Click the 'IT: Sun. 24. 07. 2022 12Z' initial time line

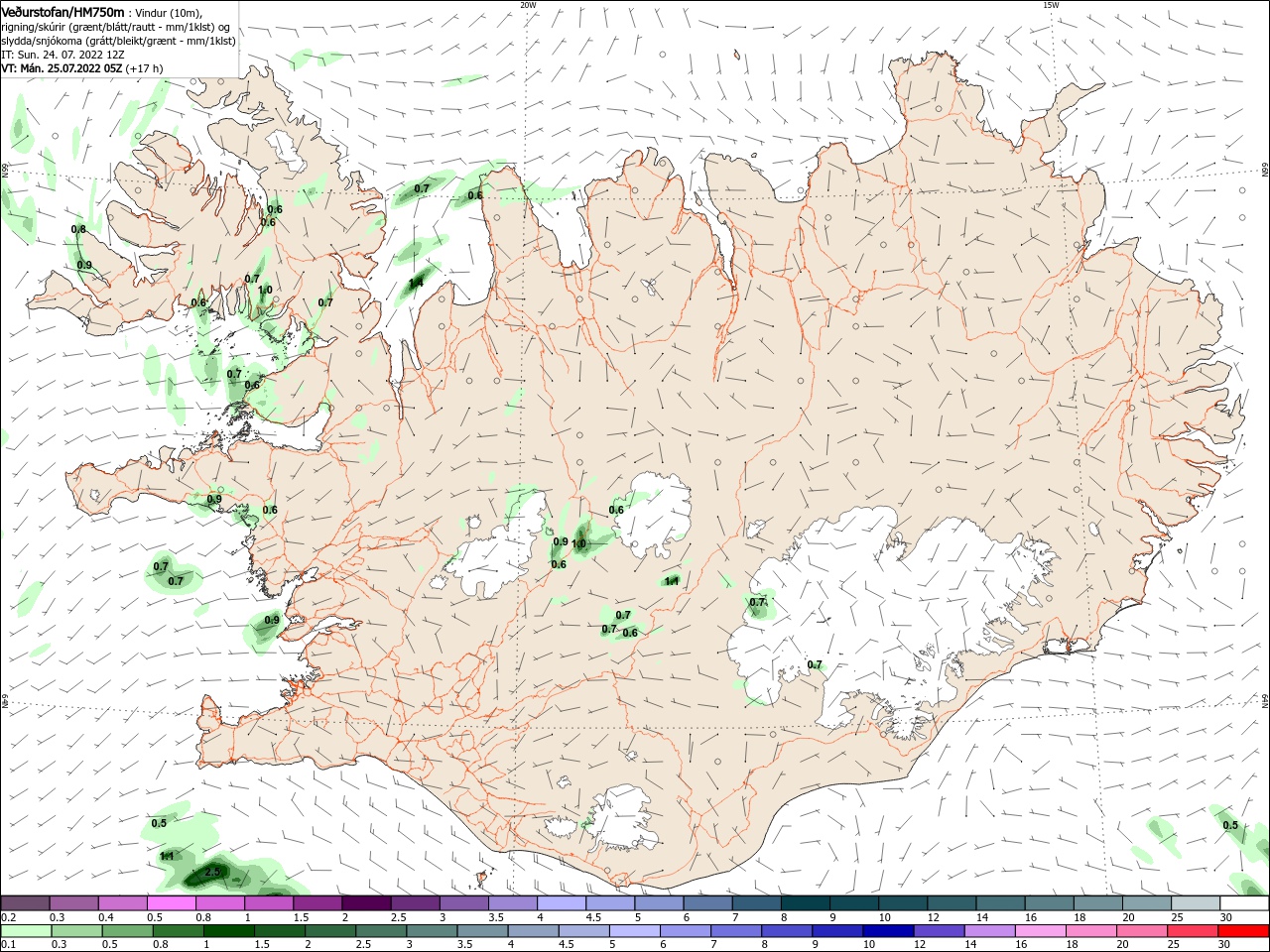click(64, 55)
